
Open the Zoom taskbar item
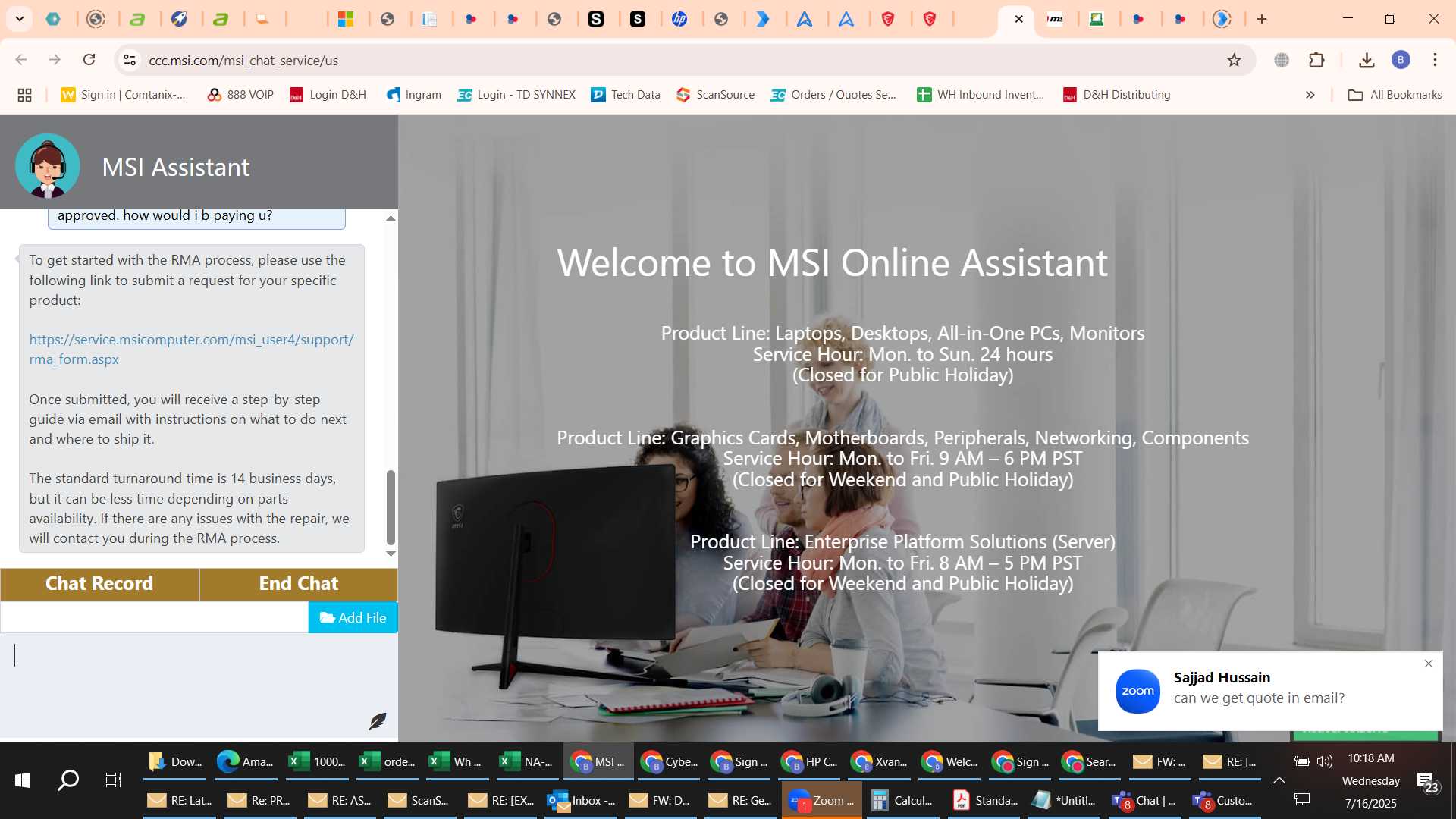822,800
